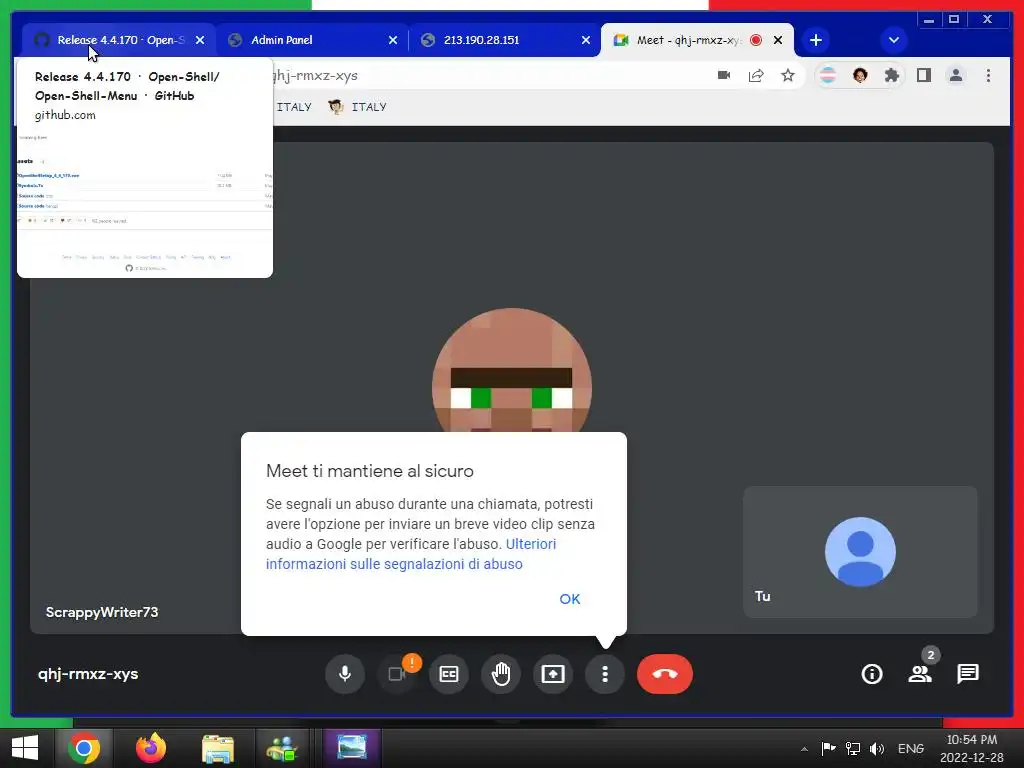Hang up the call with red button

pyautogui.click(x=665, y=673)
